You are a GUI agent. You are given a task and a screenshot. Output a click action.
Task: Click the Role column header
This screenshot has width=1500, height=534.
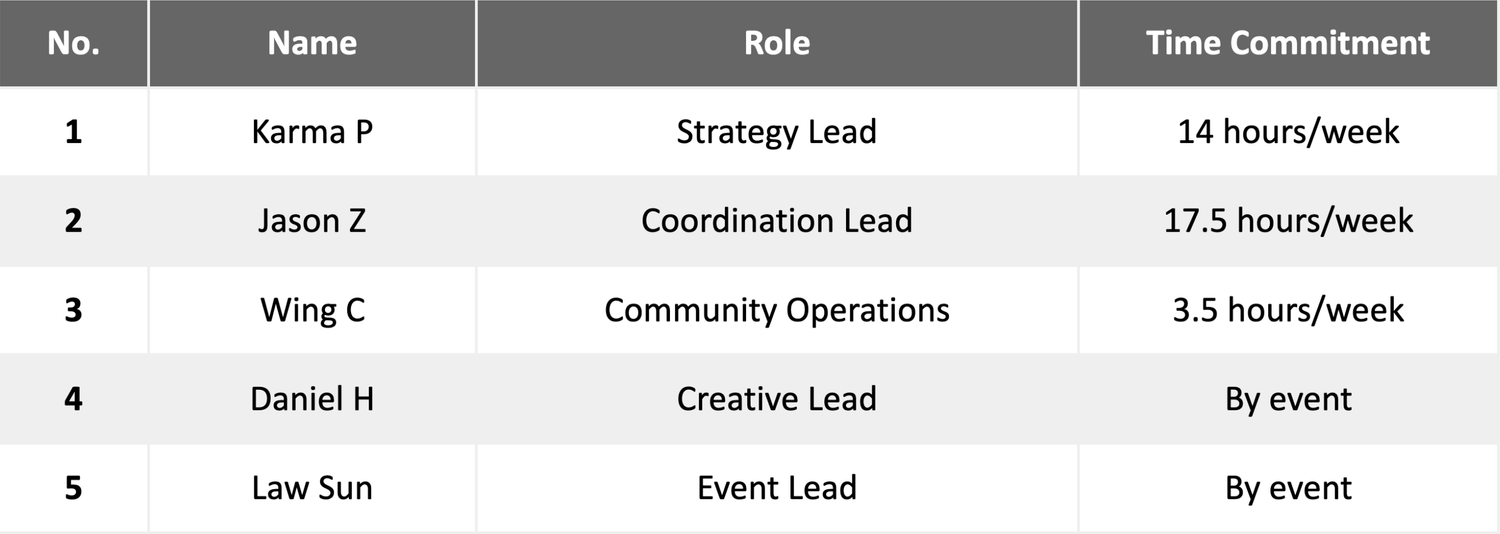click(777, 43)
